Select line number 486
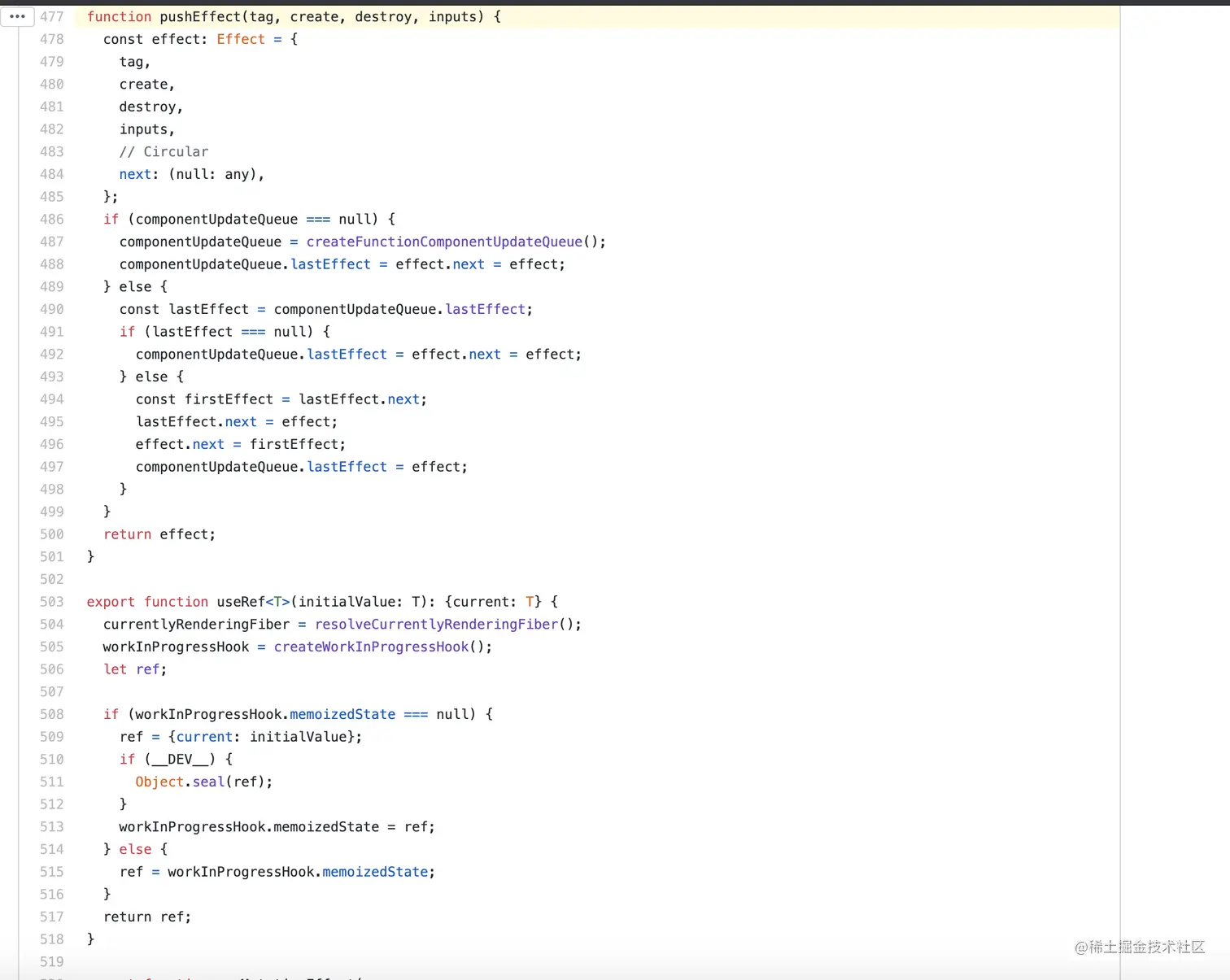The height and width of the screenshot is (980, 1230). [x=51, y=220]
